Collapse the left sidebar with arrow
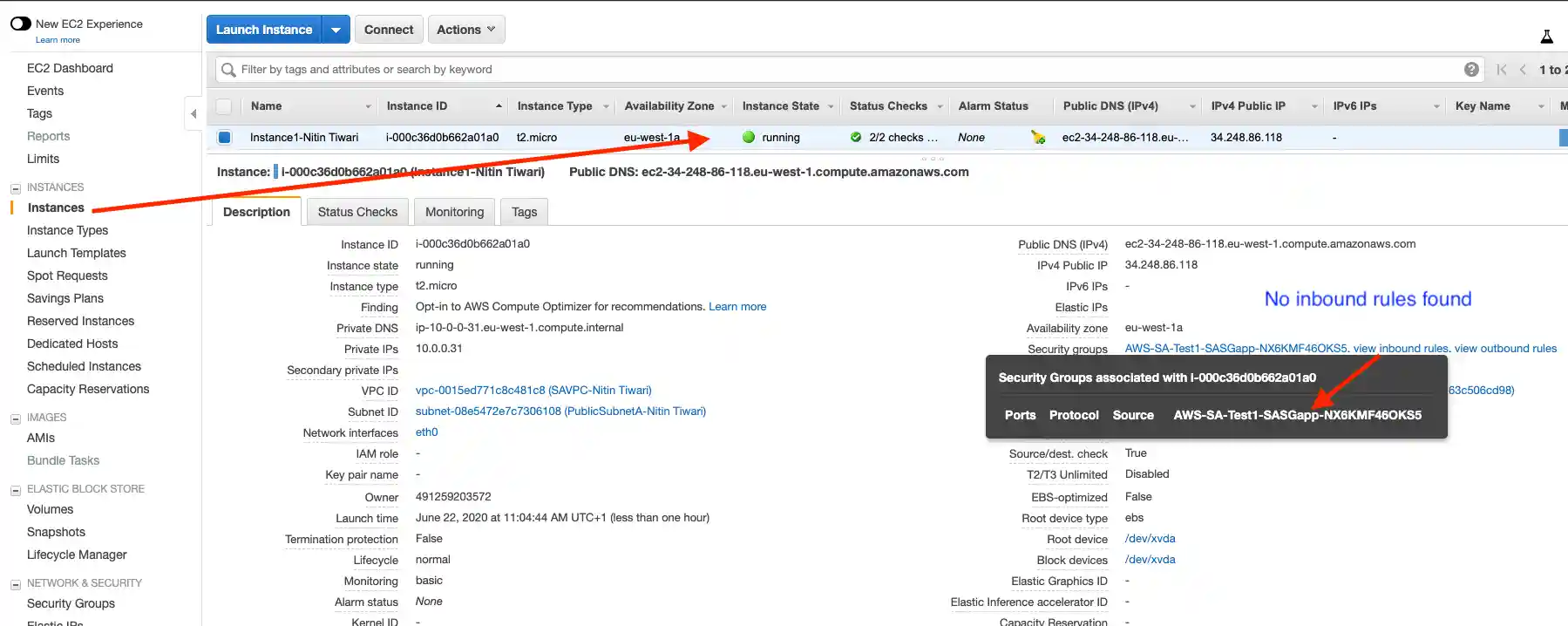 point(193,113)
